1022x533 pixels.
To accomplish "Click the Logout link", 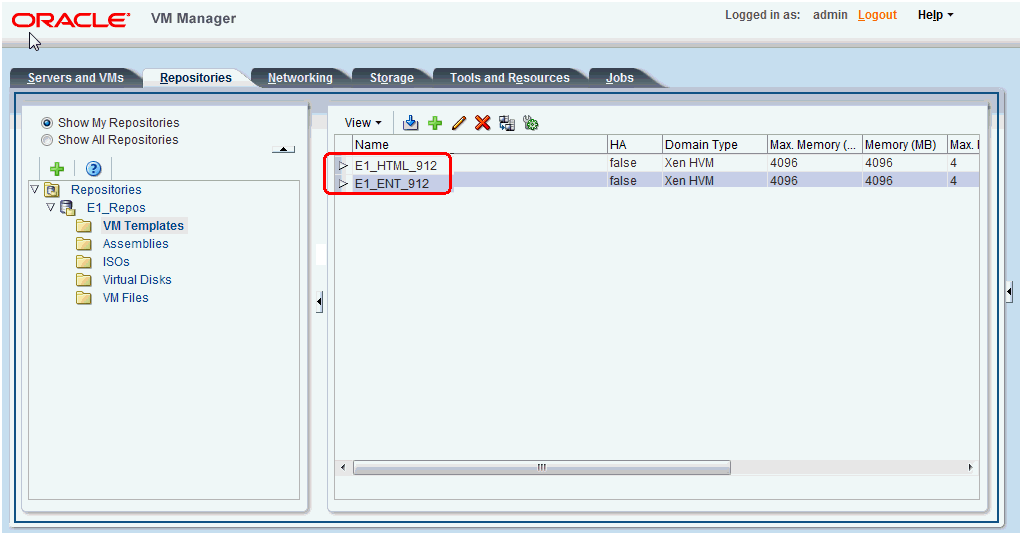I will pos(877,15).
